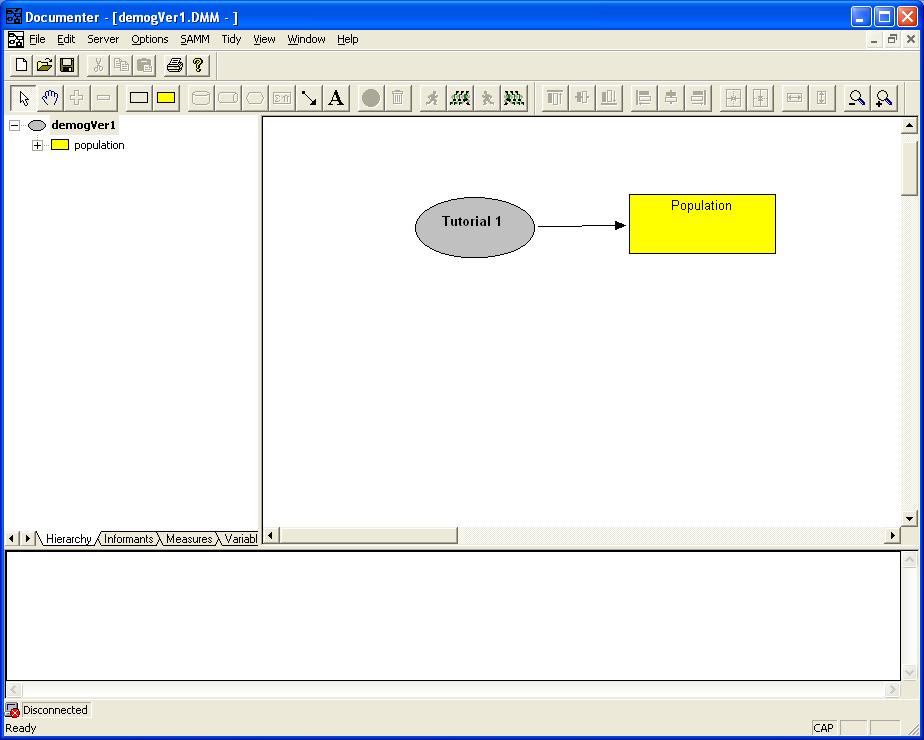Viewport: 924px width, 740px height.
Task: Click the last group of runners icon
Action: pos(514,98)
